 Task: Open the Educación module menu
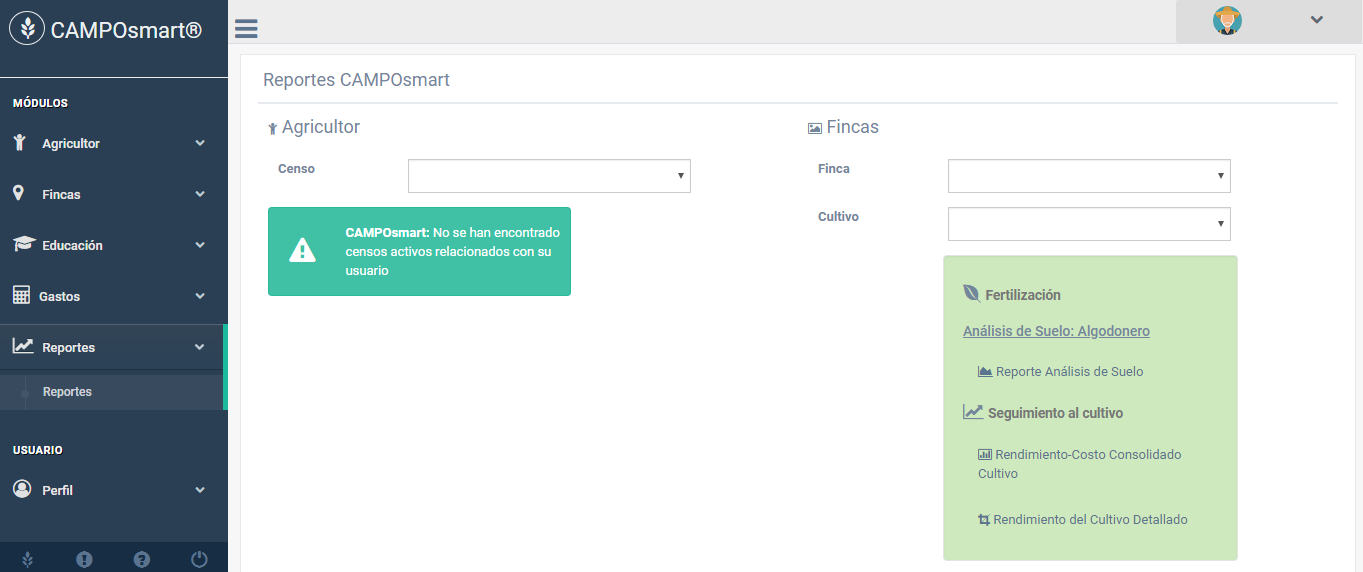113,245
